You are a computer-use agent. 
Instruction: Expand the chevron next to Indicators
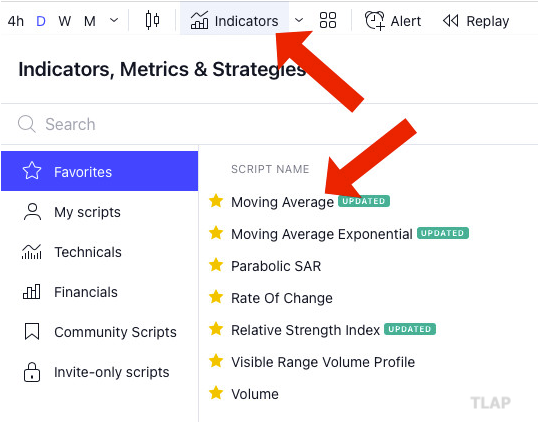click(x=299, y=21)
